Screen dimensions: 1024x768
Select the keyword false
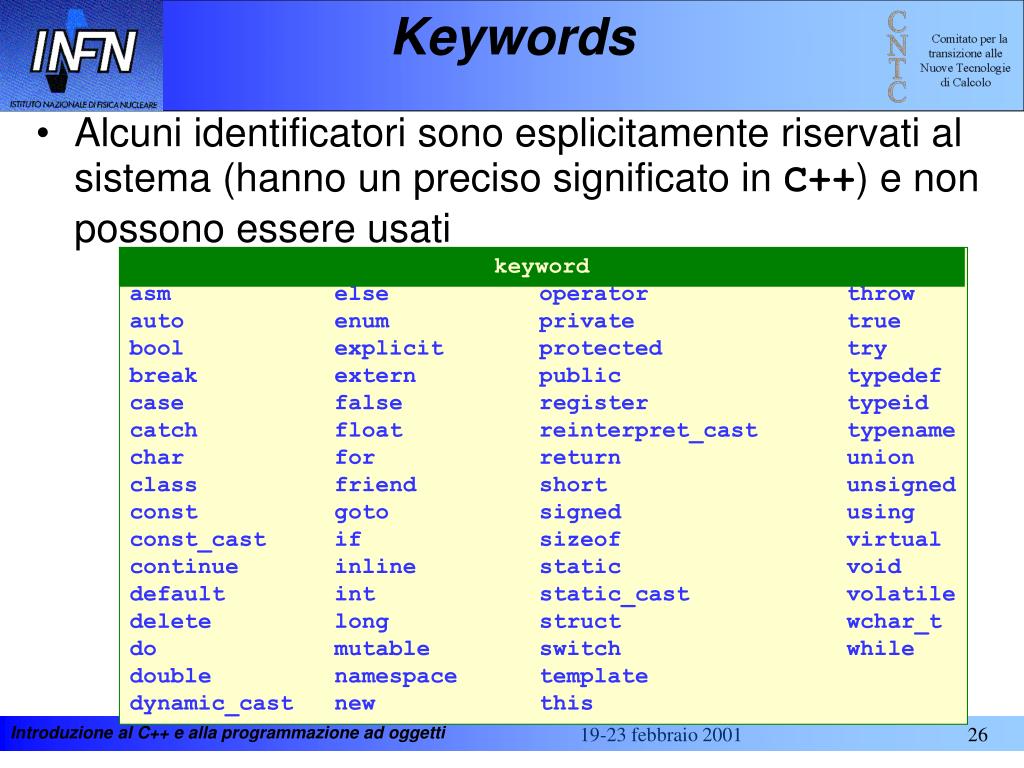tap(369, 403)
